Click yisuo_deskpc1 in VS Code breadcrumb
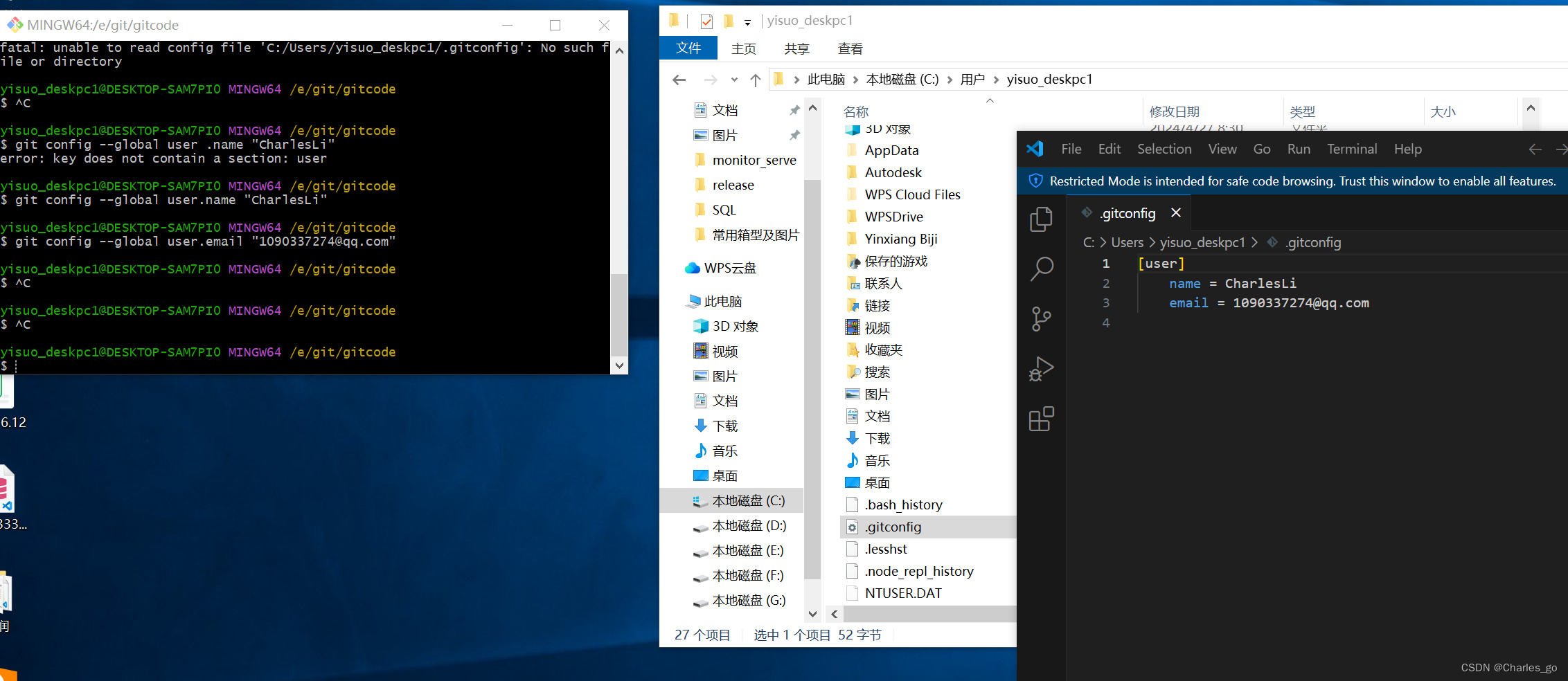Screen dimensions: 1568x681 coord(1202,242)
